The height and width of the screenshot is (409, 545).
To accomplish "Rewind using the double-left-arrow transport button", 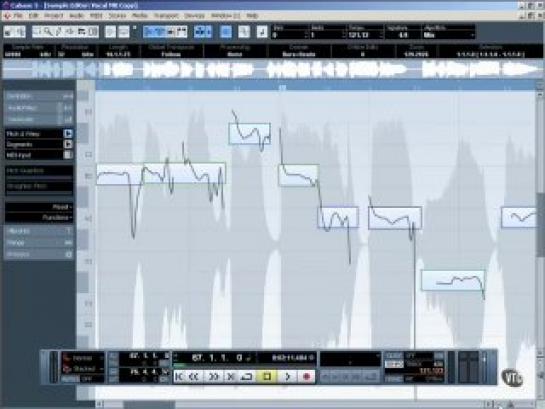I will click(195, 376).
